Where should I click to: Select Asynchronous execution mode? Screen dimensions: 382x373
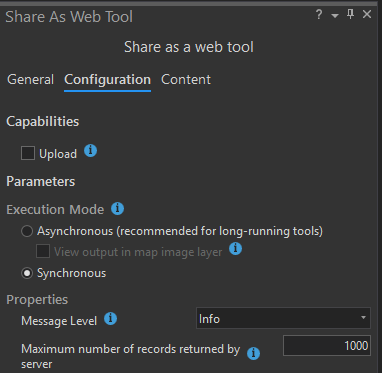click(27, 231)
